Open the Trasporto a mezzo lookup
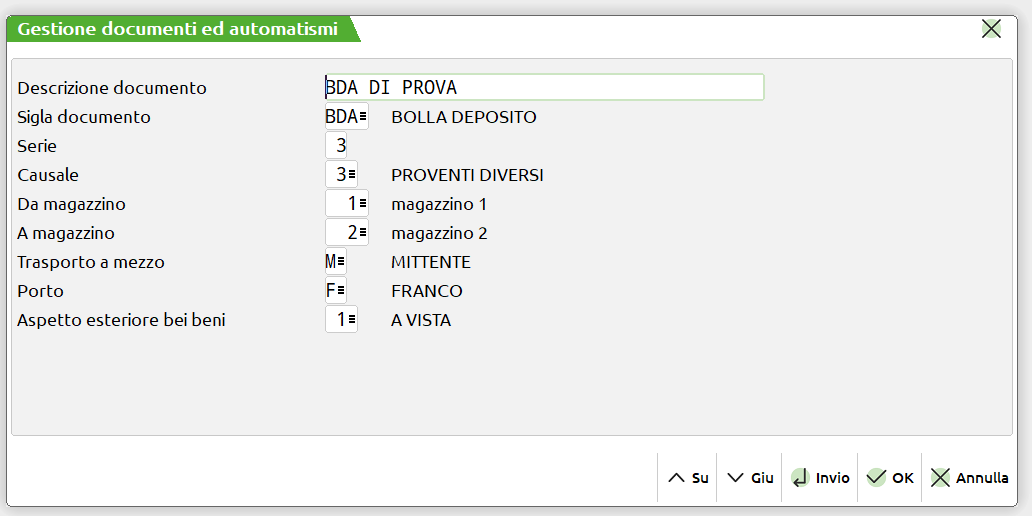1032x516 pixels. pos(341,262)
